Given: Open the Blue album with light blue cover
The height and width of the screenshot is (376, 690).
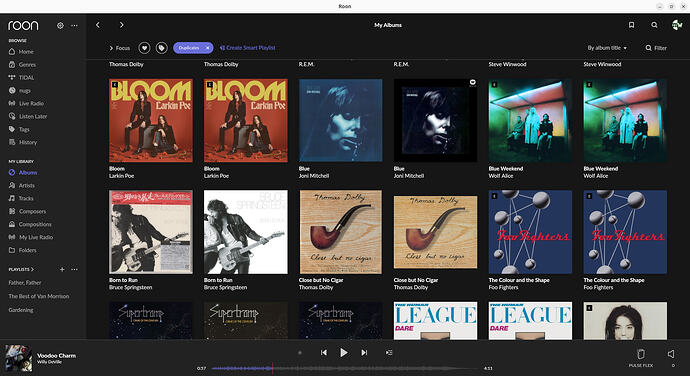Looking at the screenshot, I should (341, 121).
